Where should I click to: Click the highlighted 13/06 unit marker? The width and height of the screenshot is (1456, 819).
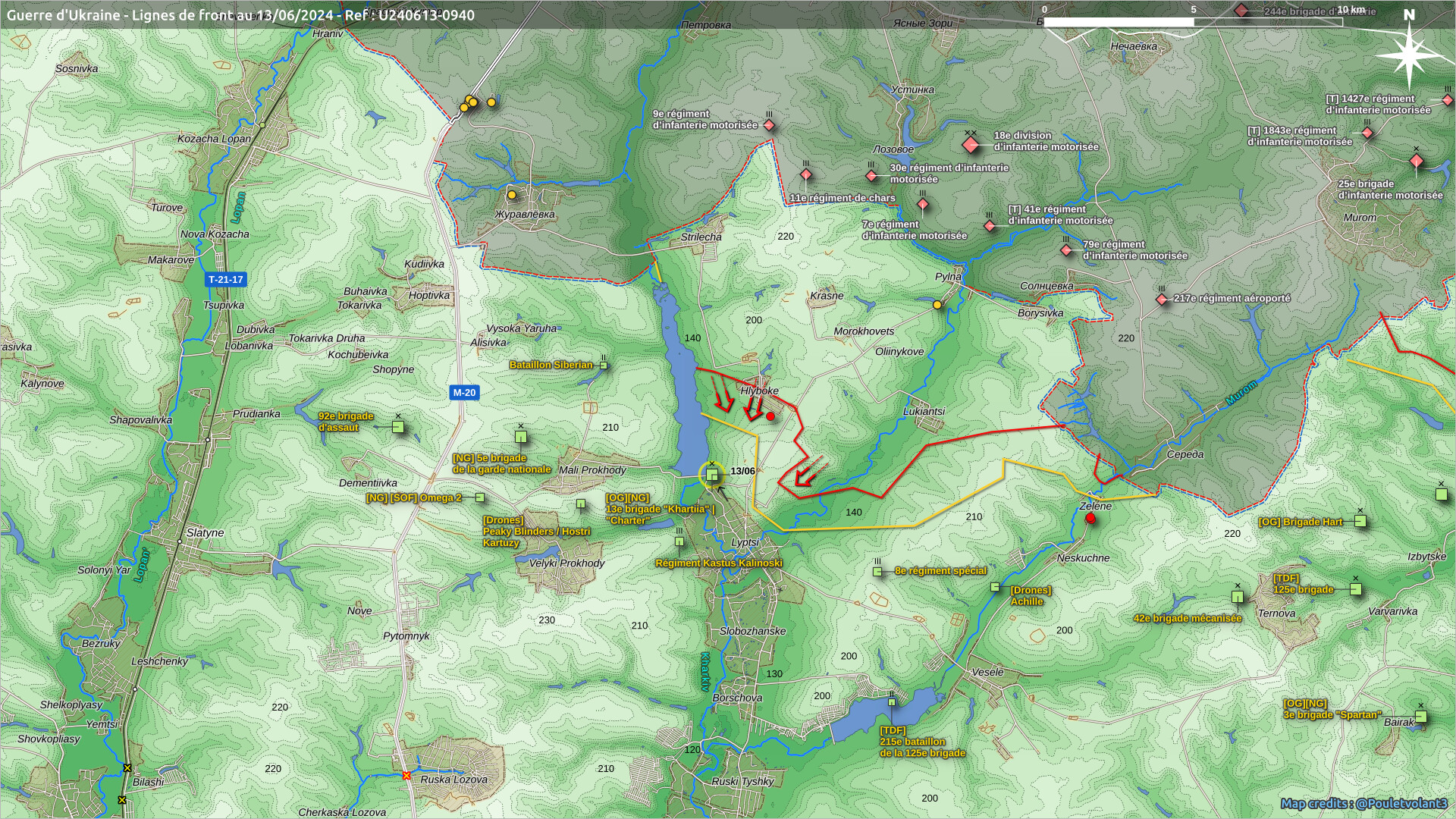(711, 475)
